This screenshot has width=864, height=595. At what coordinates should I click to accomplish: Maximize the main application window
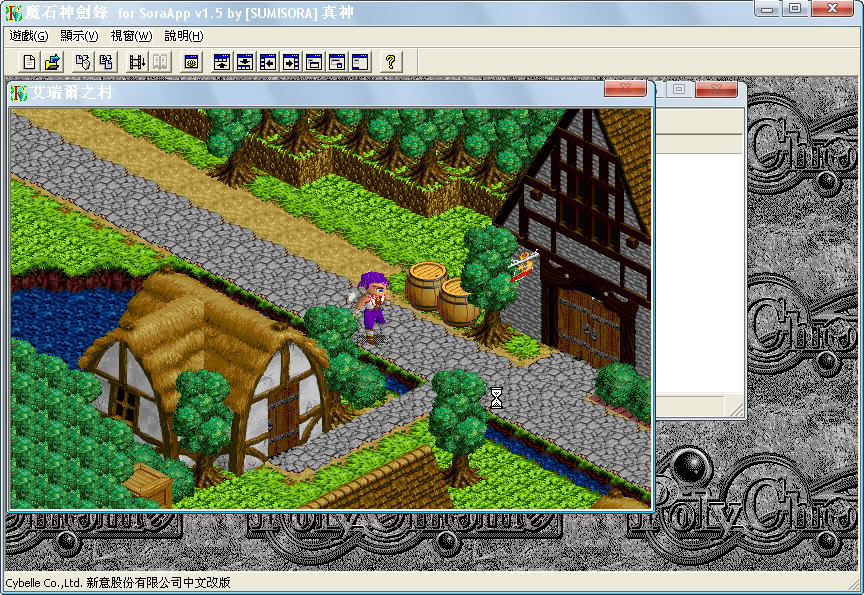[795, 9]
